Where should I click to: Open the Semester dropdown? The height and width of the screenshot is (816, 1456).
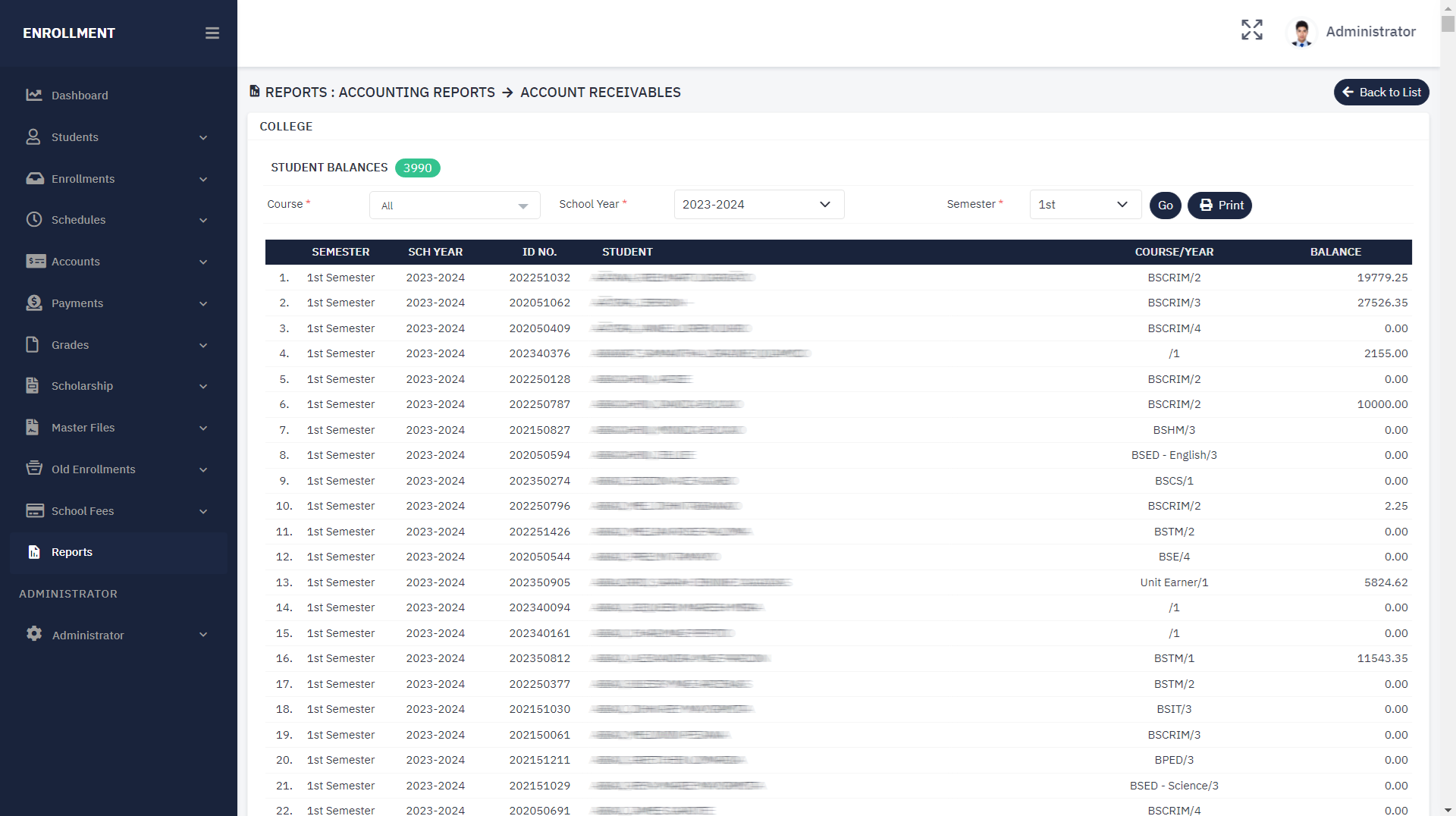[1084, 205]
